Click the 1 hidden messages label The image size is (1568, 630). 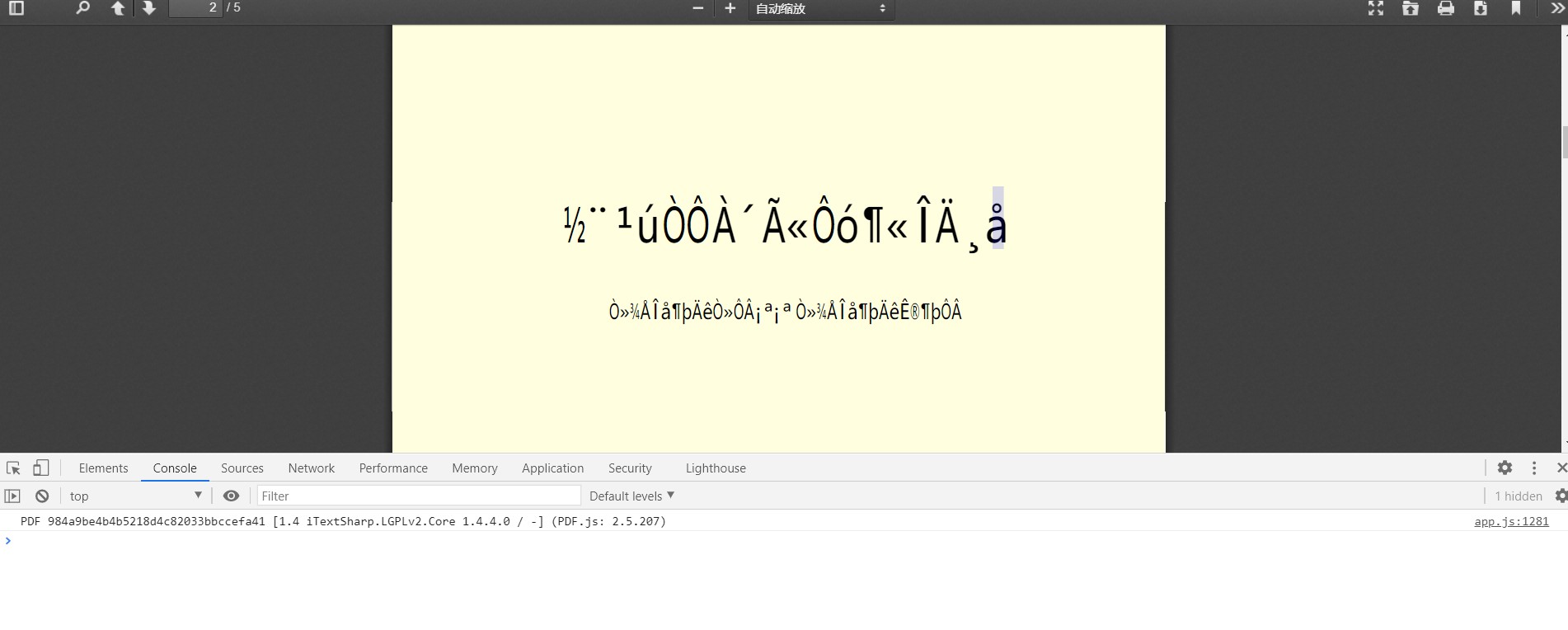click(1518, 496)
